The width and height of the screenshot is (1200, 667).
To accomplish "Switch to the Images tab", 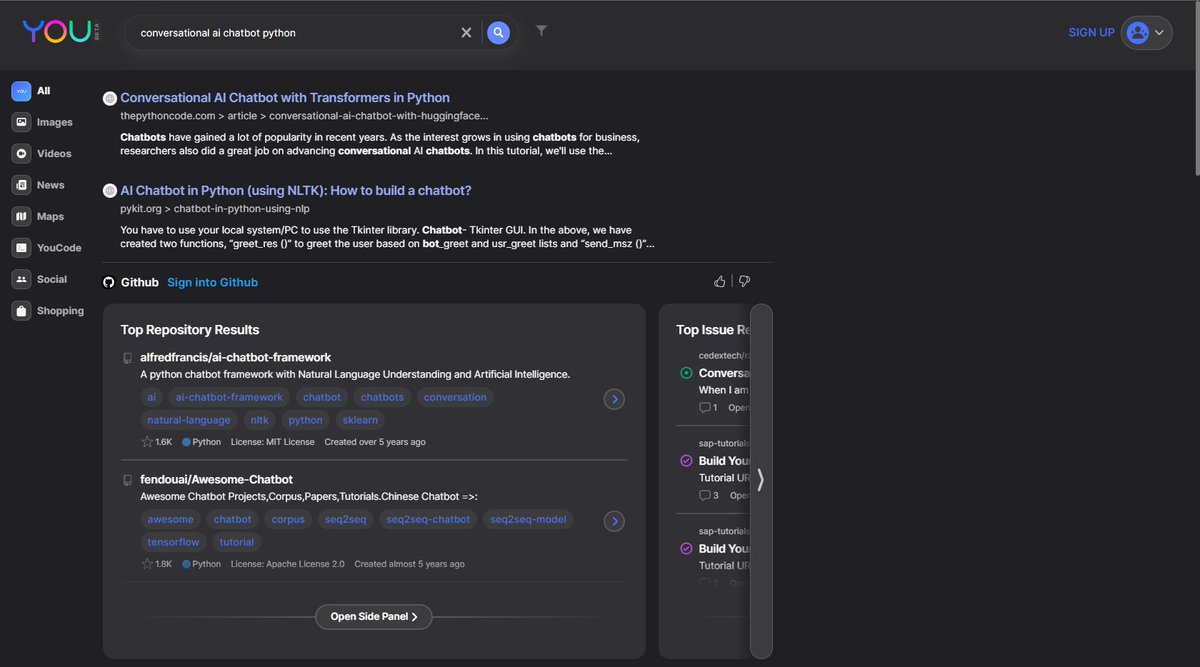I will (x=43, y=122).
